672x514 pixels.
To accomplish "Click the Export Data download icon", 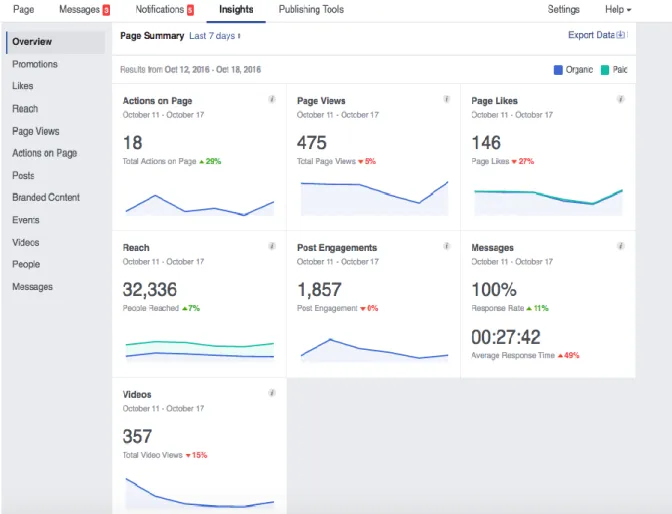I will click(621, 35).
